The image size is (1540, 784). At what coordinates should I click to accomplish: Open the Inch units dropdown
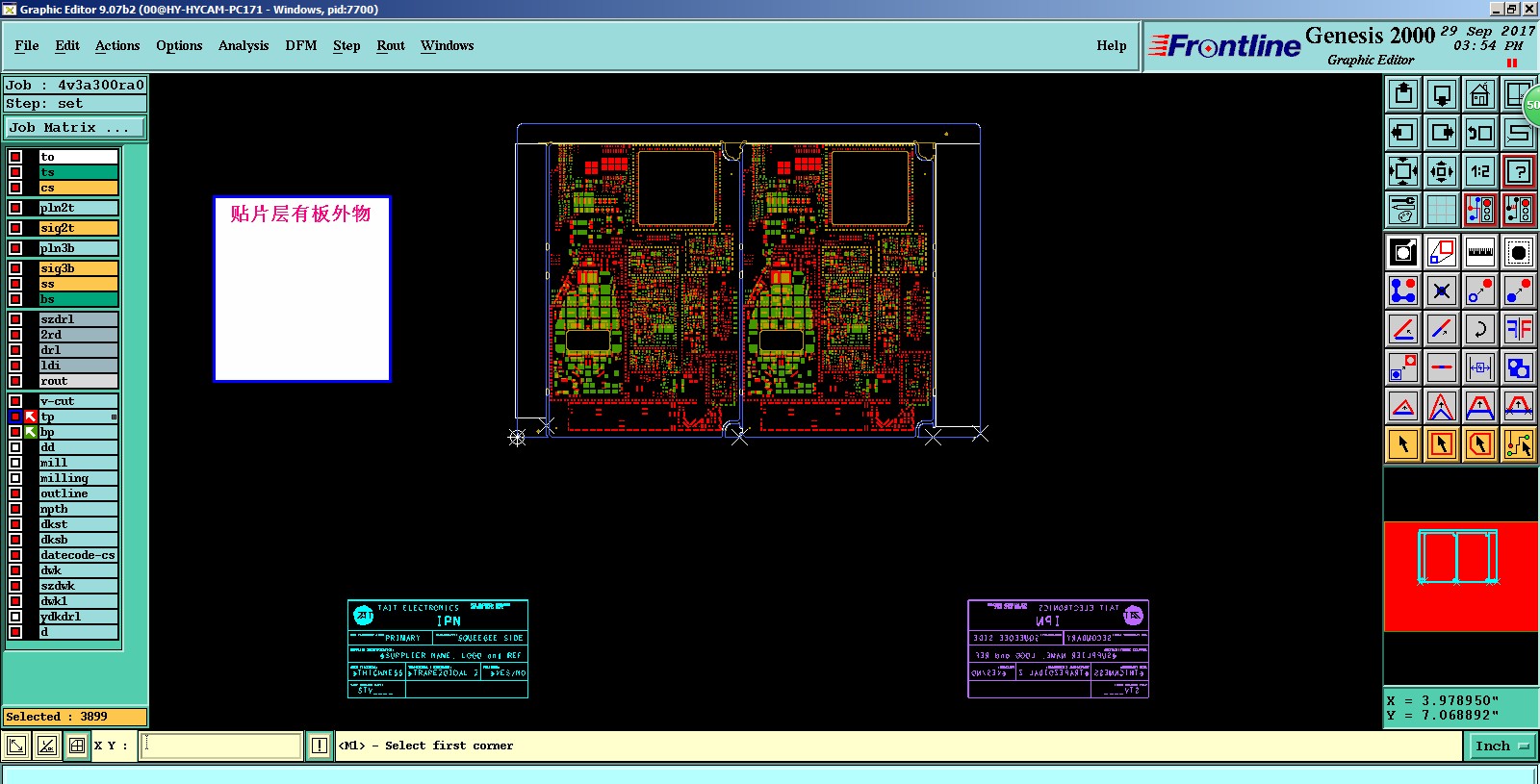click(x=1501, y=746)
